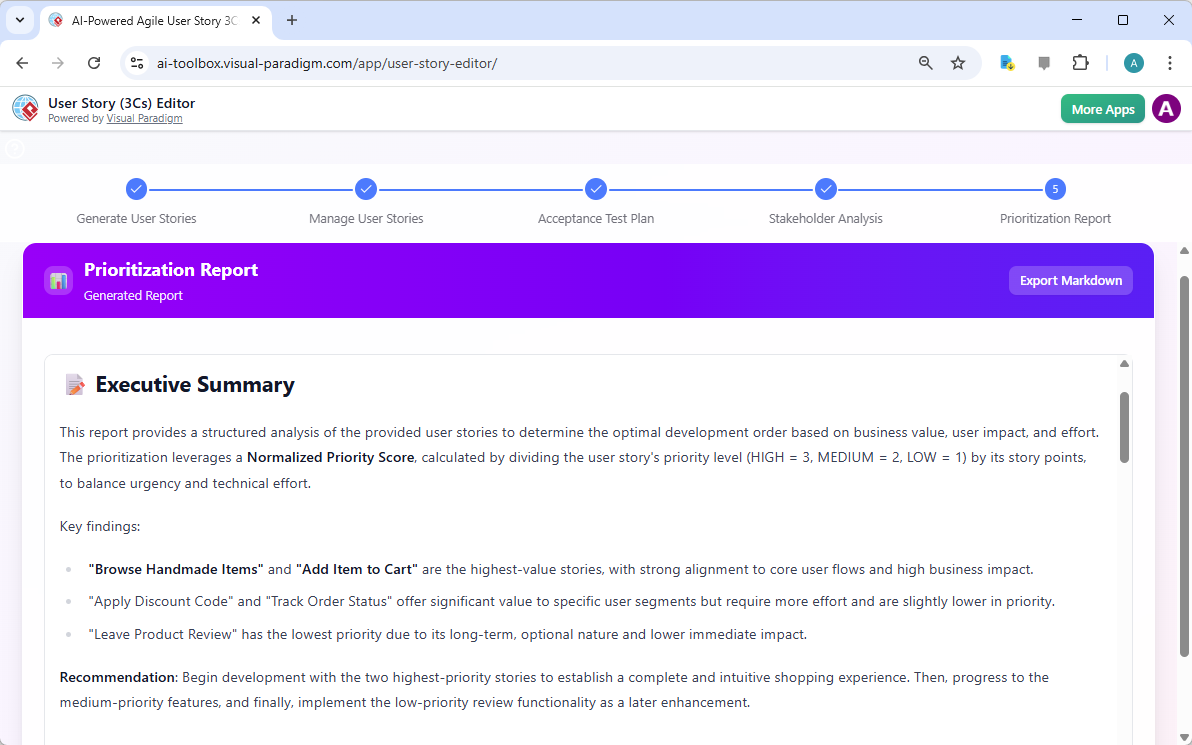Follow the Visual Paradigm link

[x=144, y=118]
